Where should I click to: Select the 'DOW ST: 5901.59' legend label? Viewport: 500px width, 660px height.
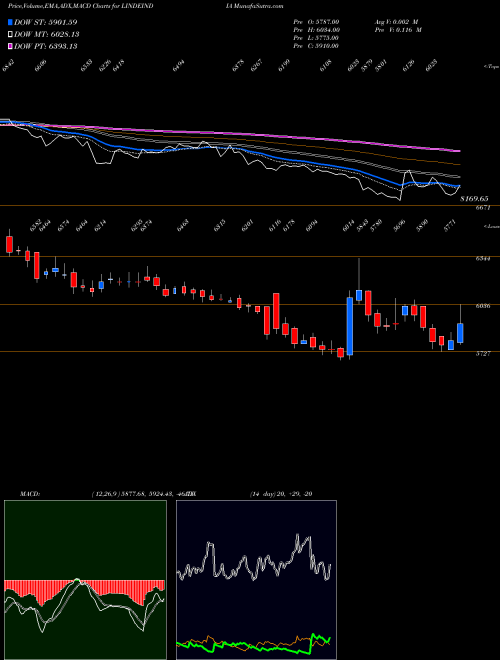pyautogui.click(x=45, y=22)
